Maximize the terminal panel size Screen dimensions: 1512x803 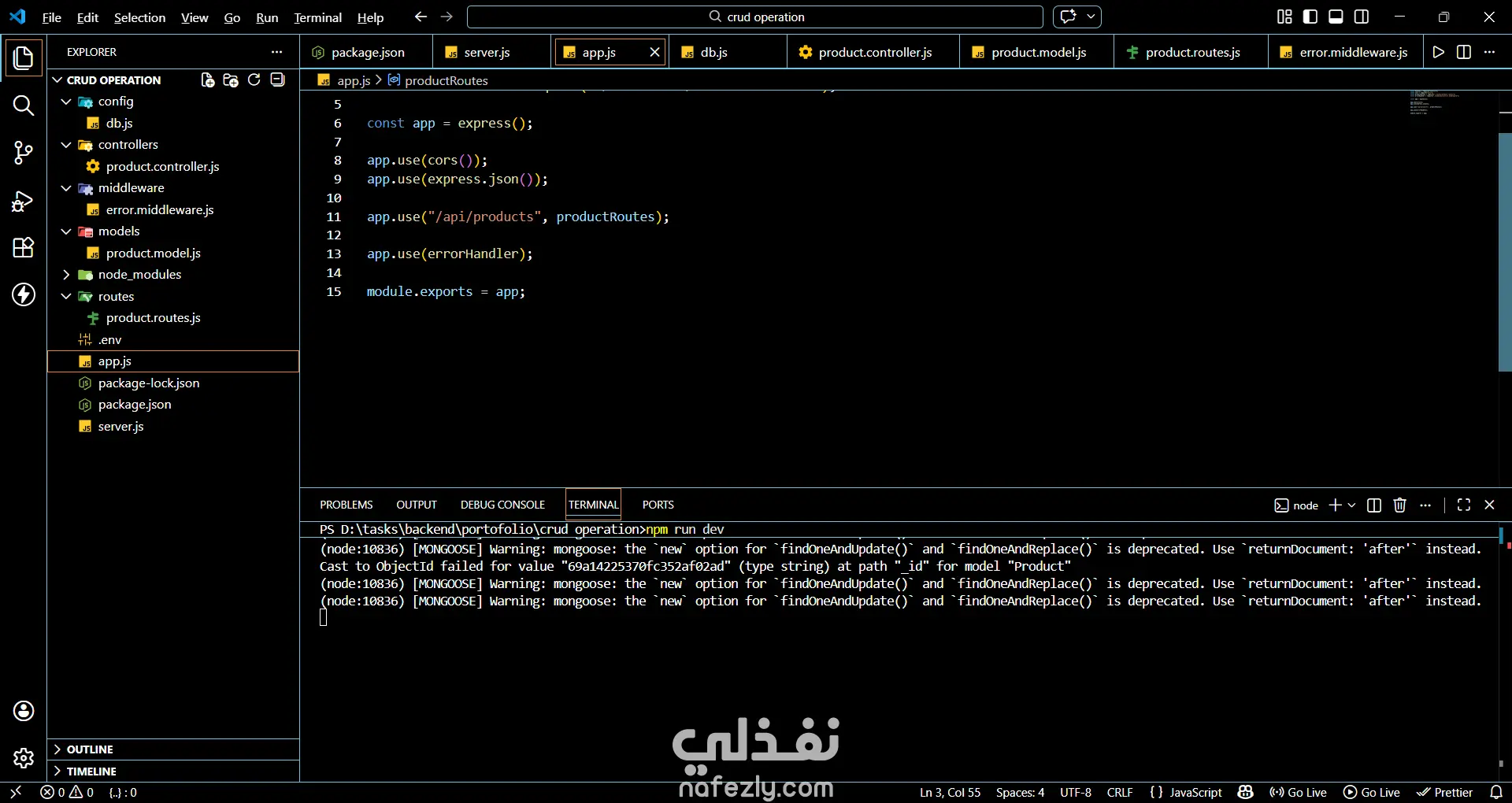coord(1464,505)
